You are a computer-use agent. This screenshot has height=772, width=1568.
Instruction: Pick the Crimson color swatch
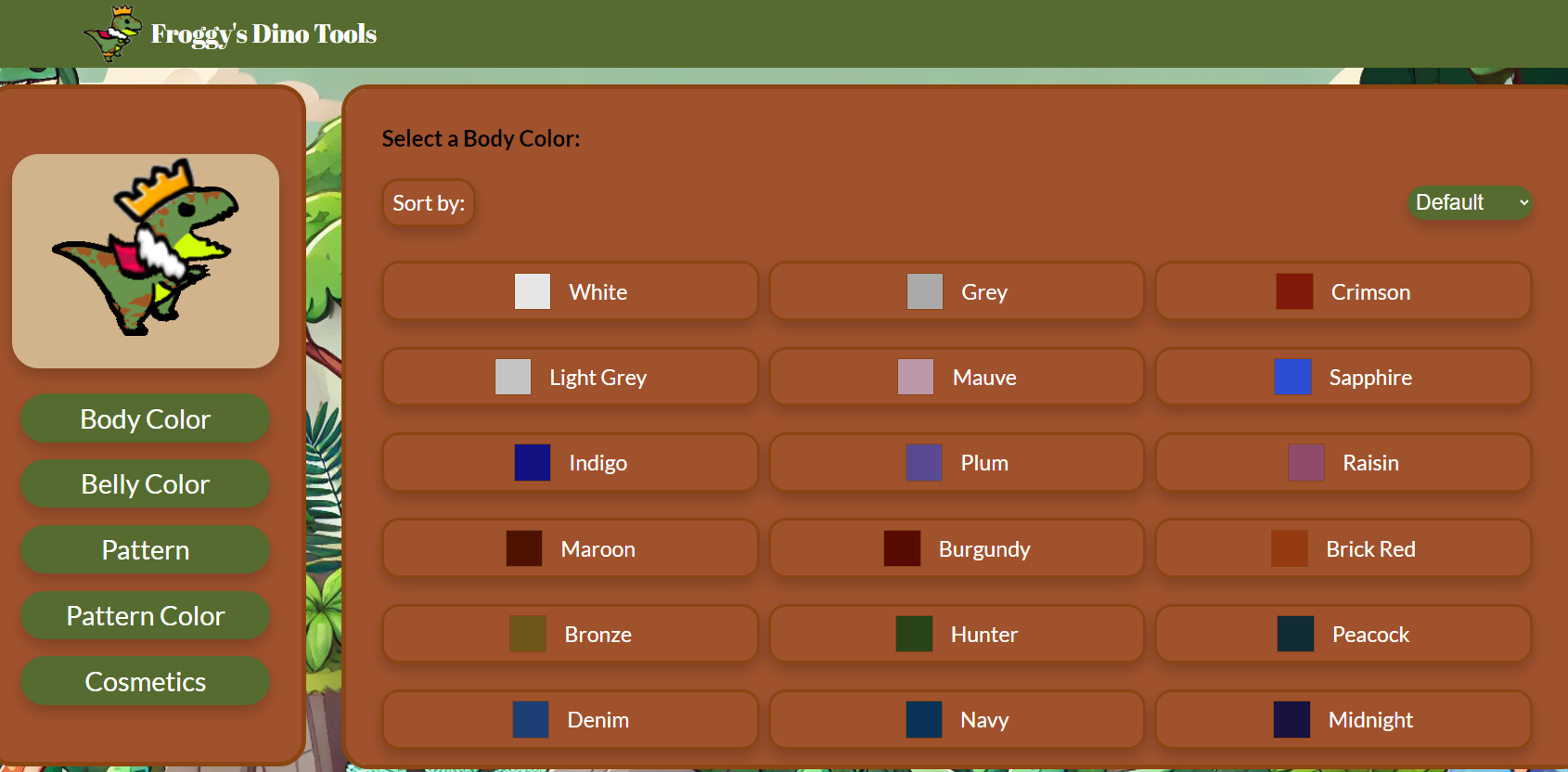point(1294,291)
